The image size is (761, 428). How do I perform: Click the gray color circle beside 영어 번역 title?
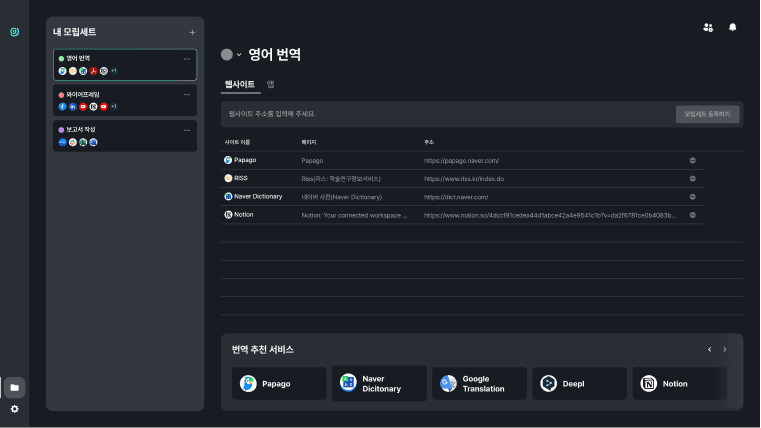coord(227,54)
